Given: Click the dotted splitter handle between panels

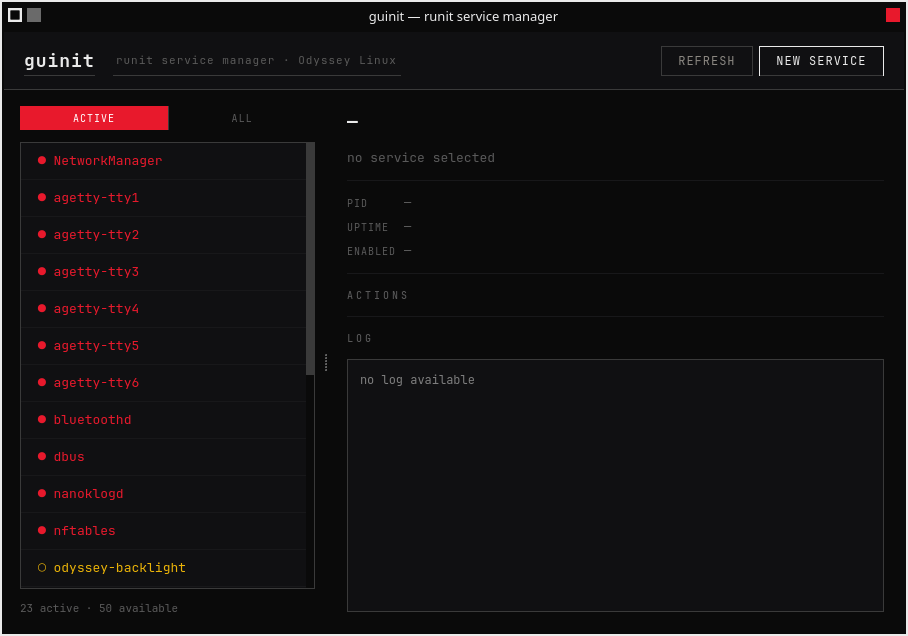Looking at the screenshot, I should [x=326, y=363].
